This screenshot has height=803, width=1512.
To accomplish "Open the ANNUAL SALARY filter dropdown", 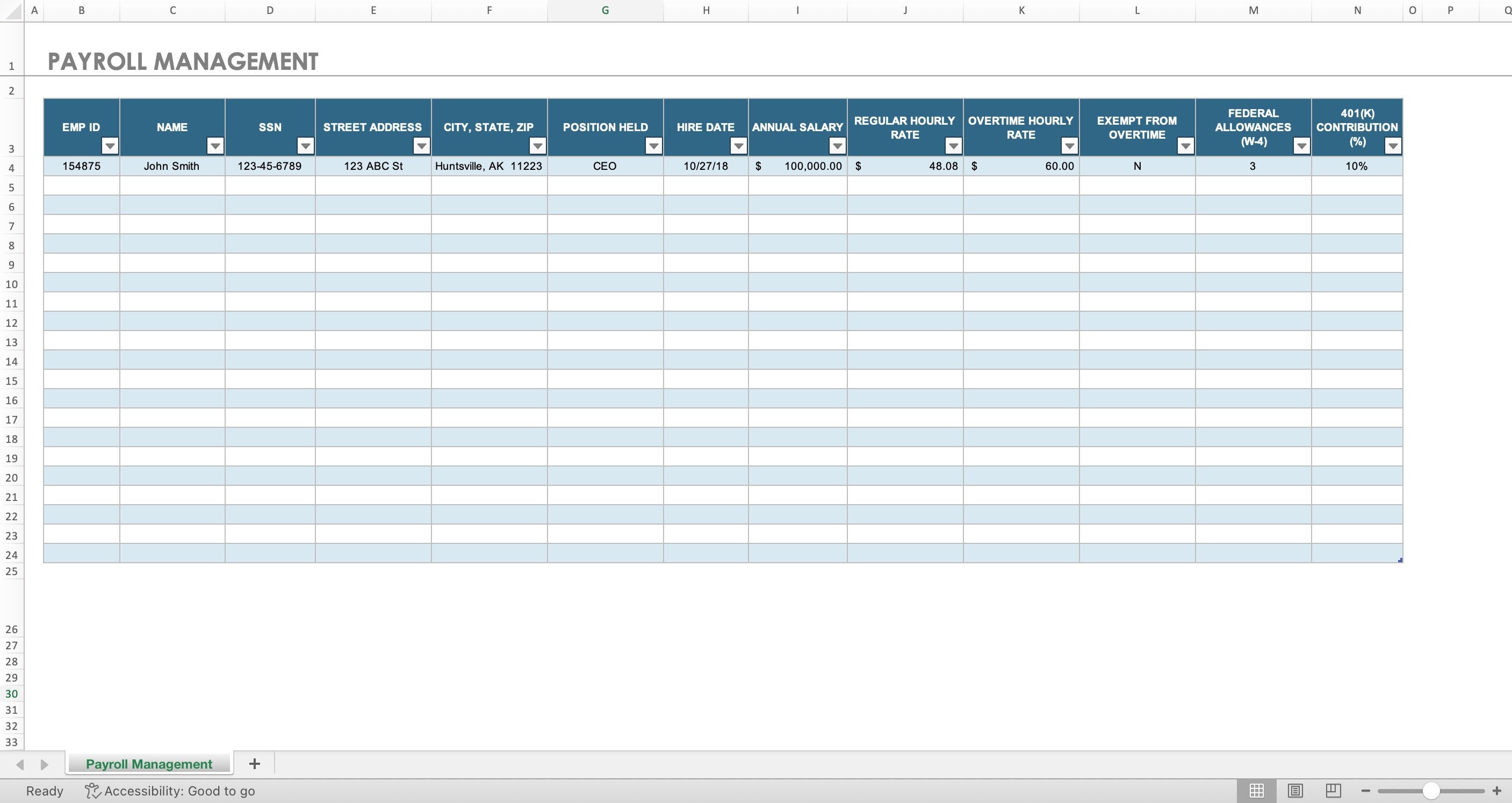I will click(837, 146).
